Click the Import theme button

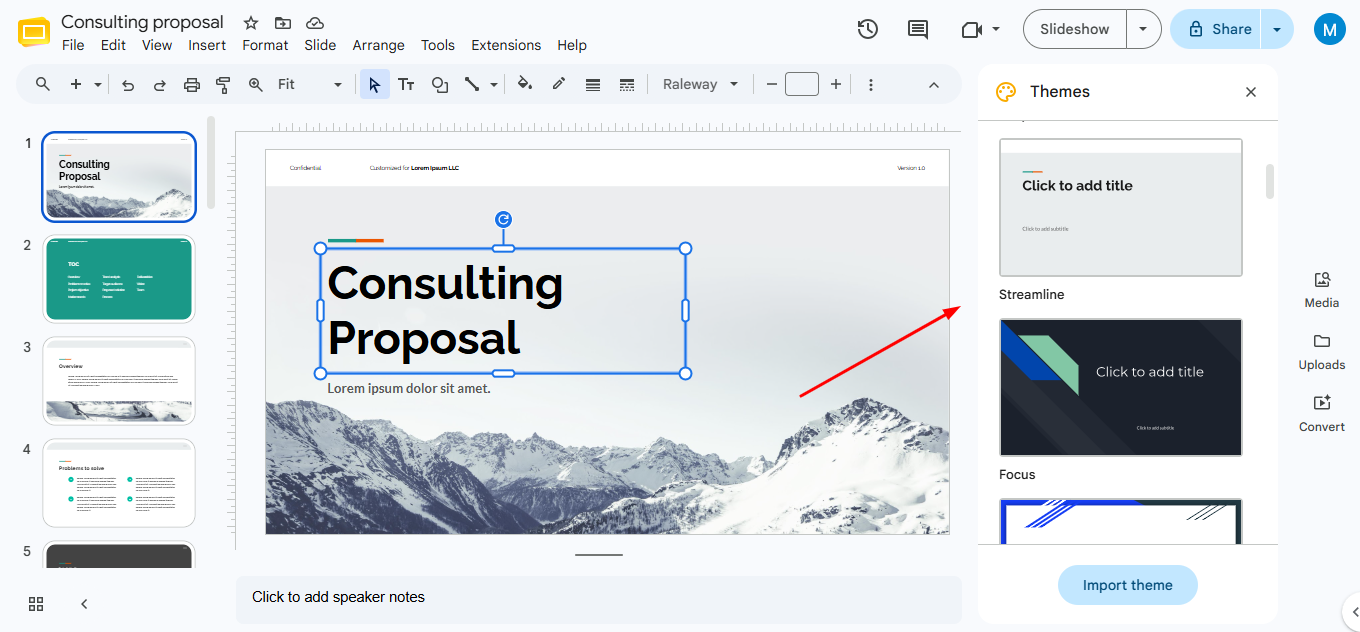(x=1128, y=585)
